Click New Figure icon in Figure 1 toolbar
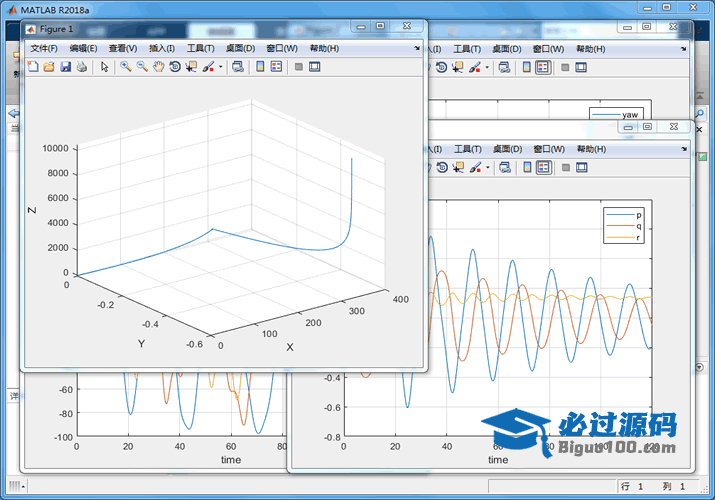Screen dimensions: 715x500 33,67
